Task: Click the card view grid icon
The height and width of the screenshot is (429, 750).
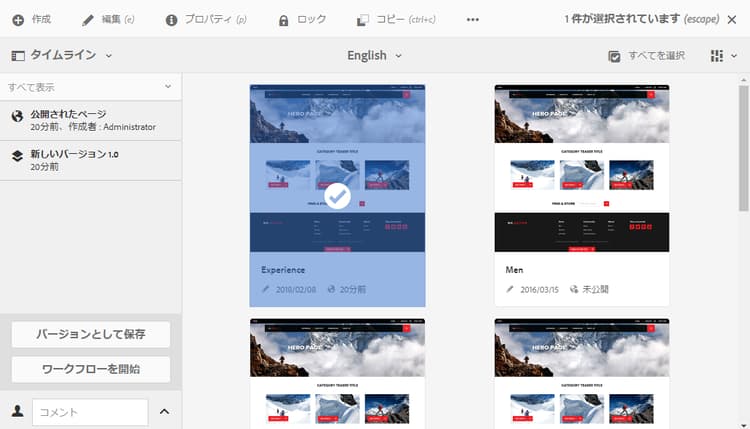Action: (717, 56)
